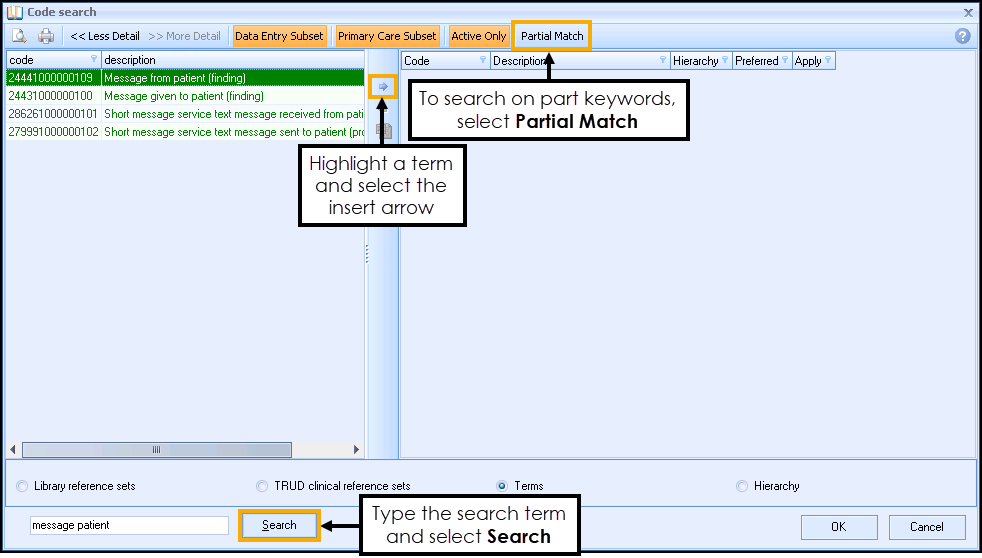This screenshot has width=982, height=558.
Task: Click the Cancel button
Action: [926, 526]
